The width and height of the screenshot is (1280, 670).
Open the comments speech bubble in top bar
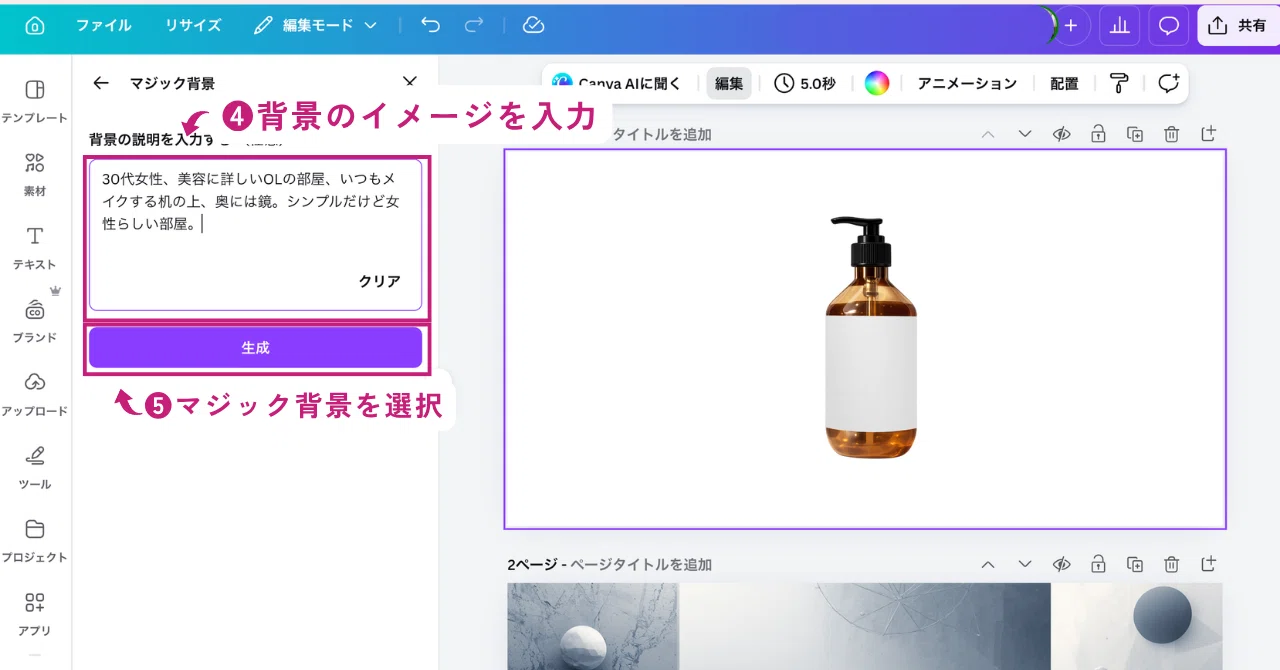pyautogui.click(x=1169, y=26)
